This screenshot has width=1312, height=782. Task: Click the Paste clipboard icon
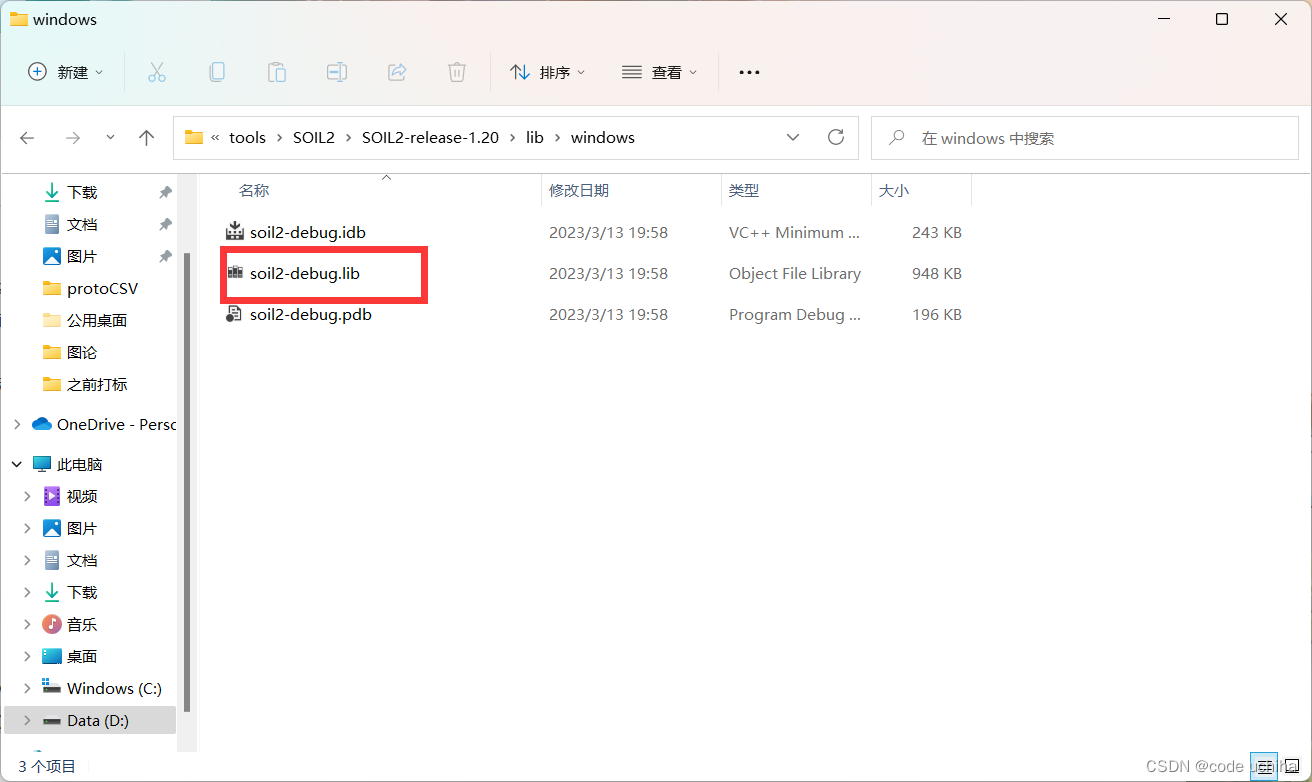point(276,72)
